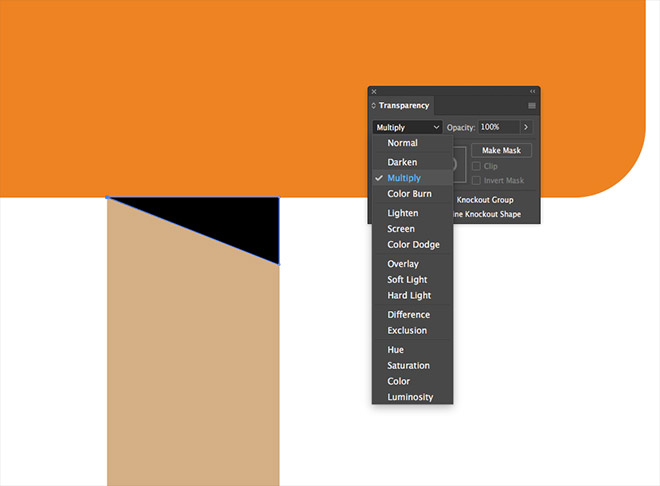
Task: Choose the Hue blending mode
Action: tap(412, 350)
